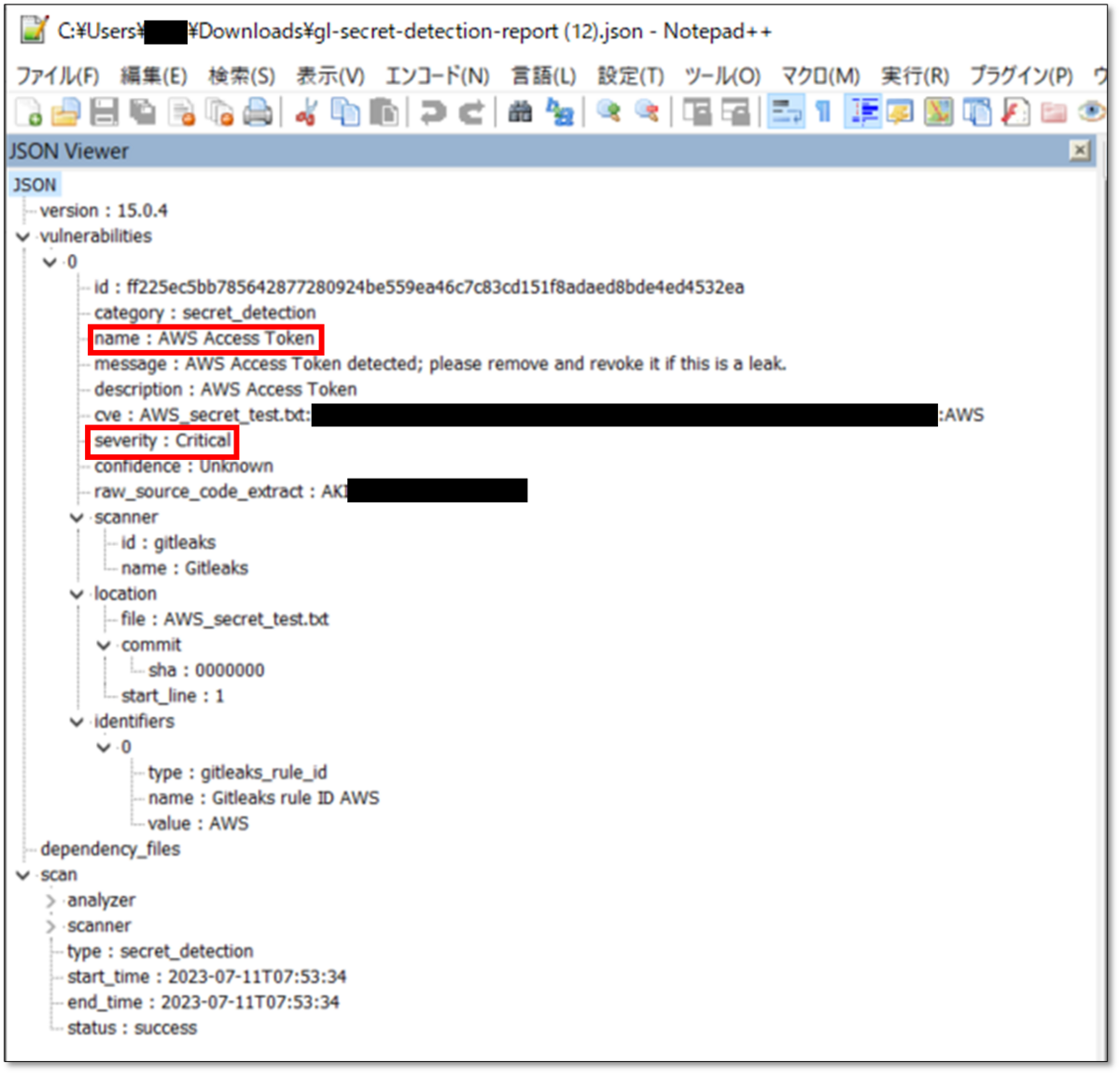This screenshot has width=1120, height=1074.
Task: Select the JSON root node
Action: [35, 185]
